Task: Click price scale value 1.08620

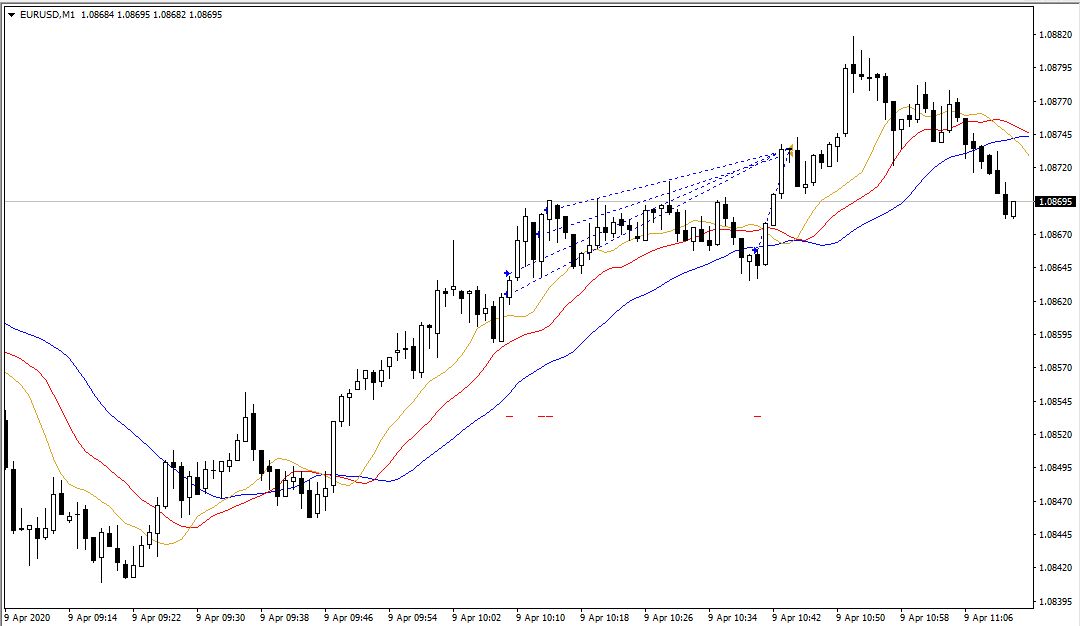Action: (1055, 301)
